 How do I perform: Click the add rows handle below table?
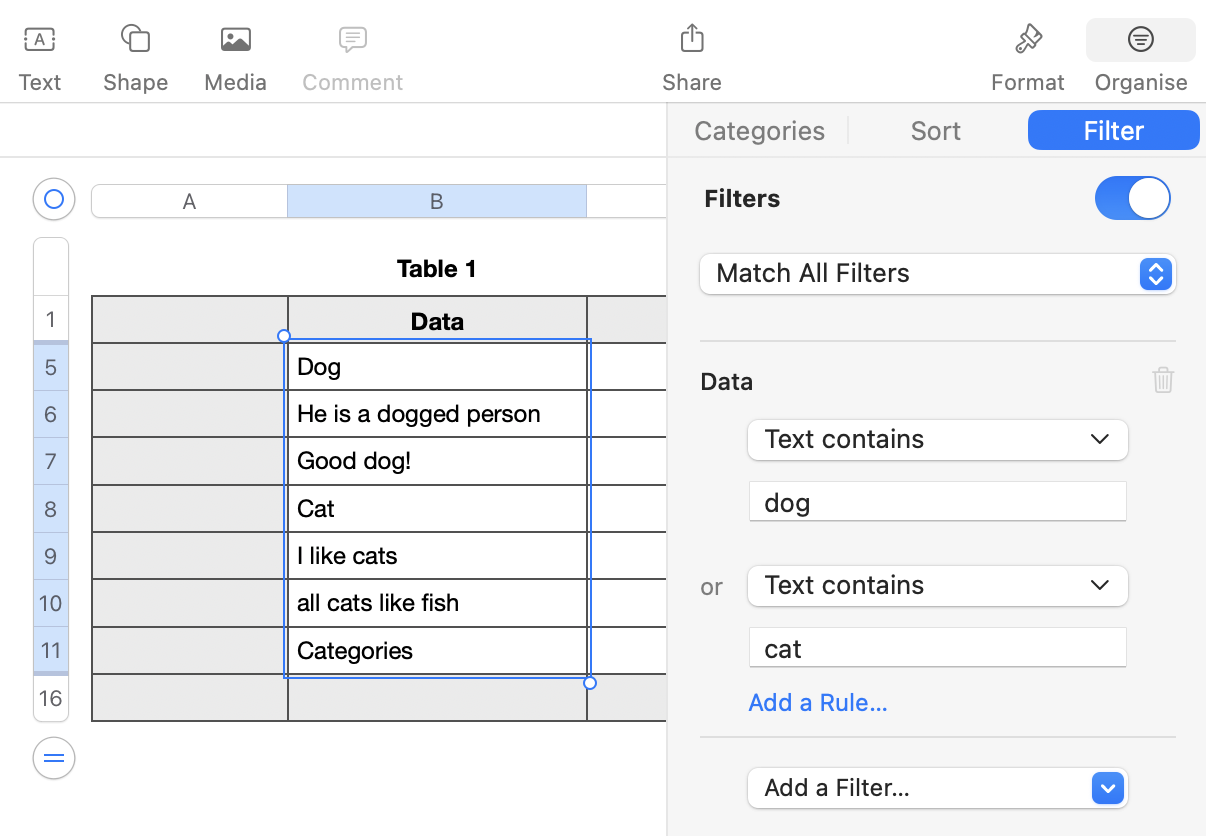[x=54, y=758]
